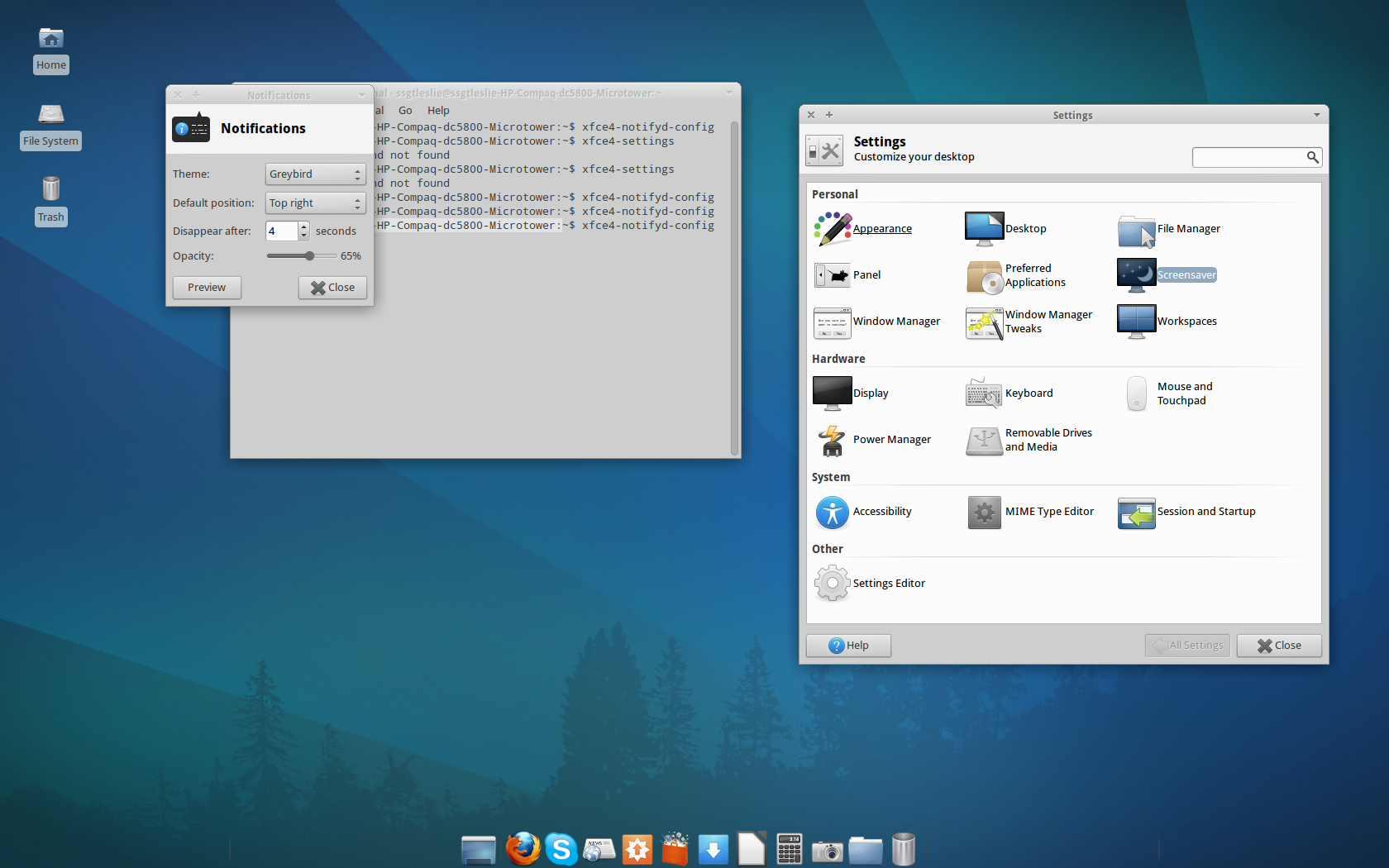Open the Settings window title menu arrow
Viewport: 1389px width, 868px height.
(1316, 115)
